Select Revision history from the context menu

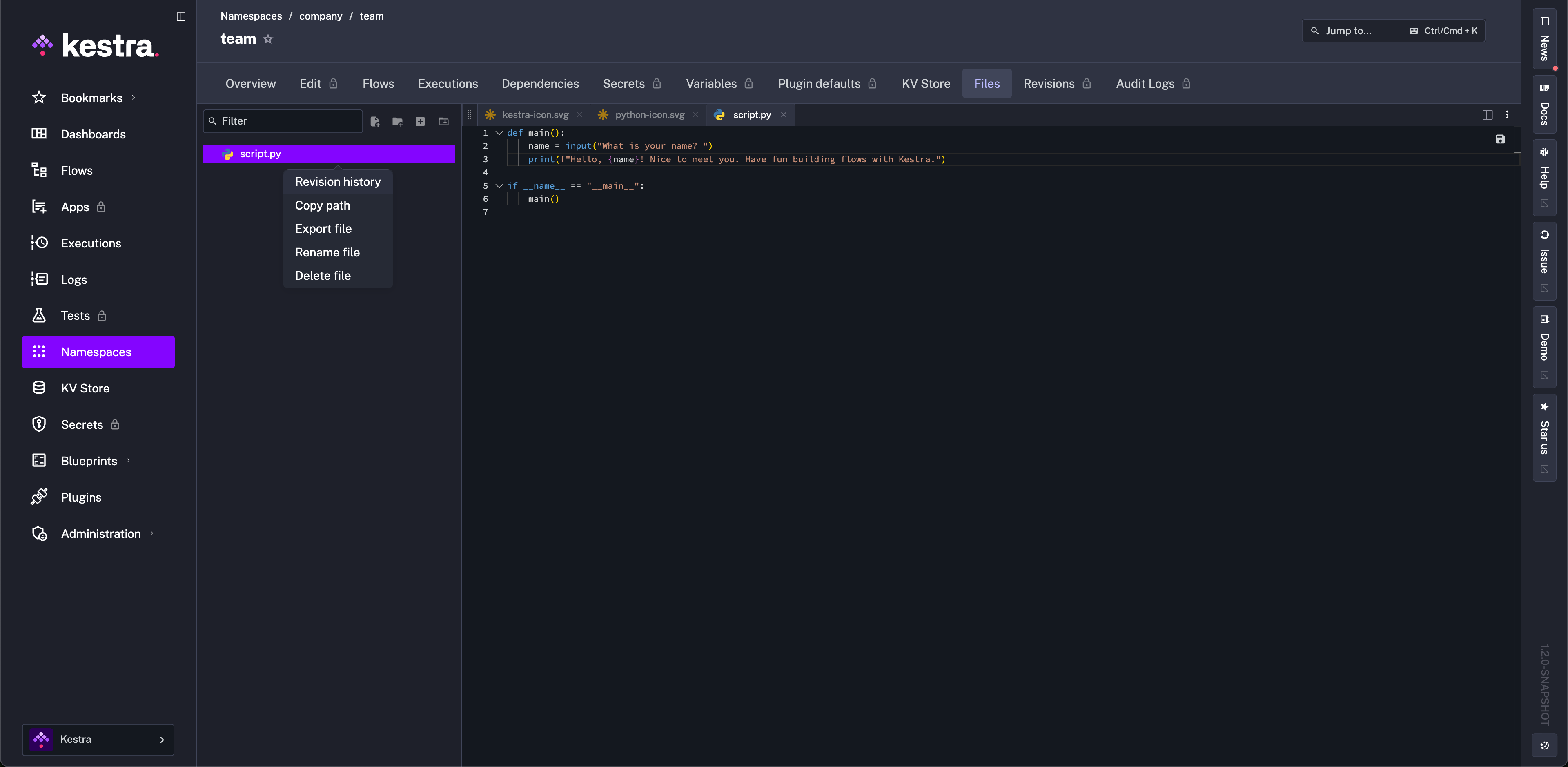tap(337, 181)
